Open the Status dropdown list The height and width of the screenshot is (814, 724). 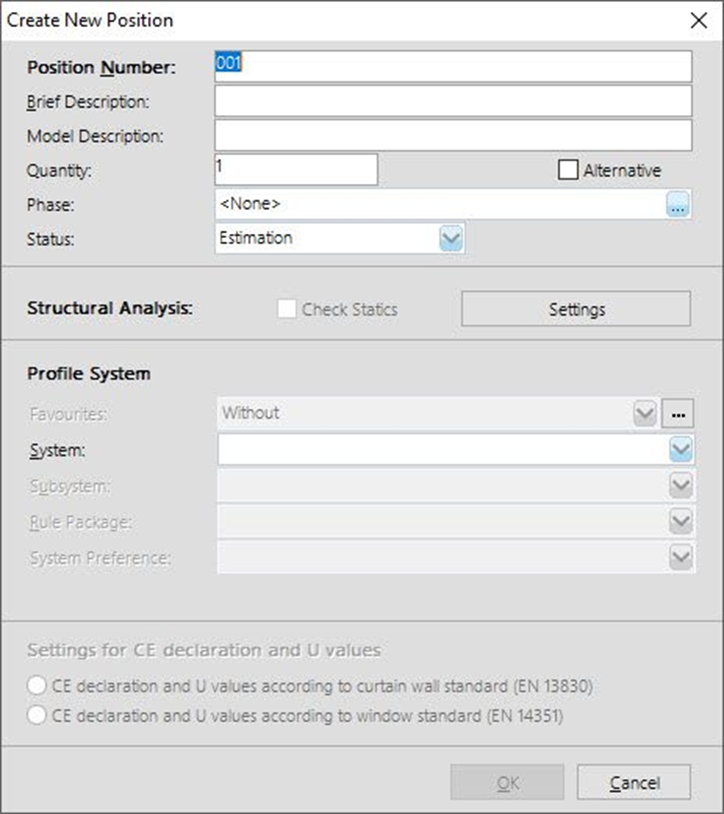[x=450, y=238]
